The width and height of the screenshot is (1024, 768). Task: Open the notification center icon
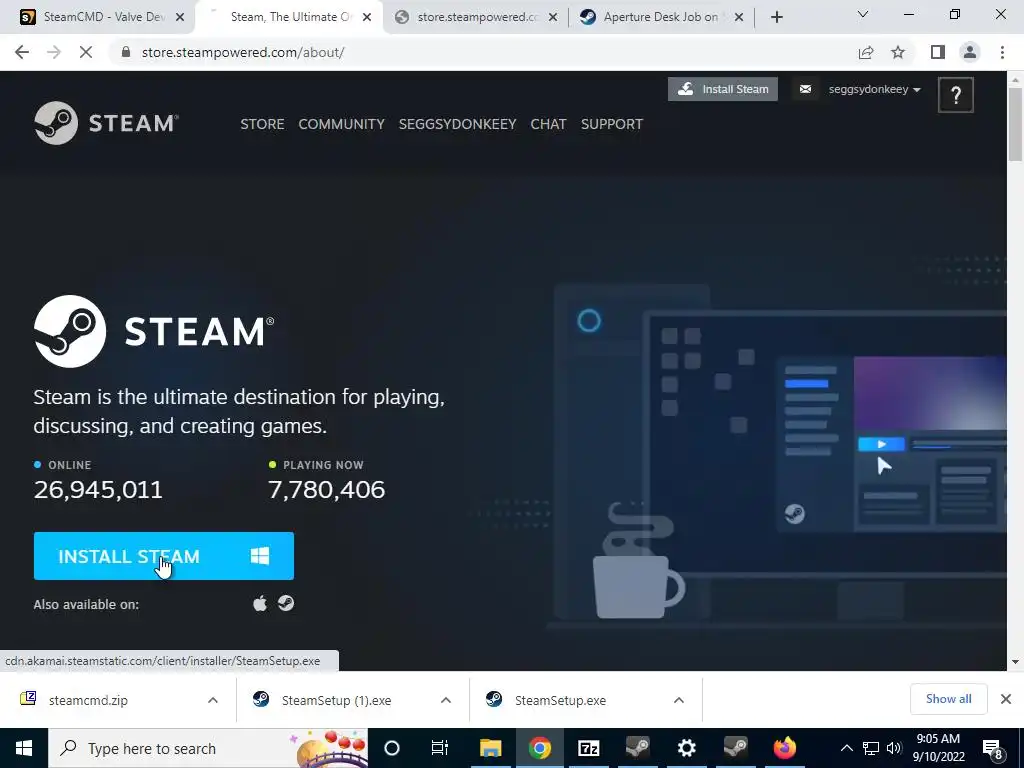pyautogui.click(x=993, y=748)
